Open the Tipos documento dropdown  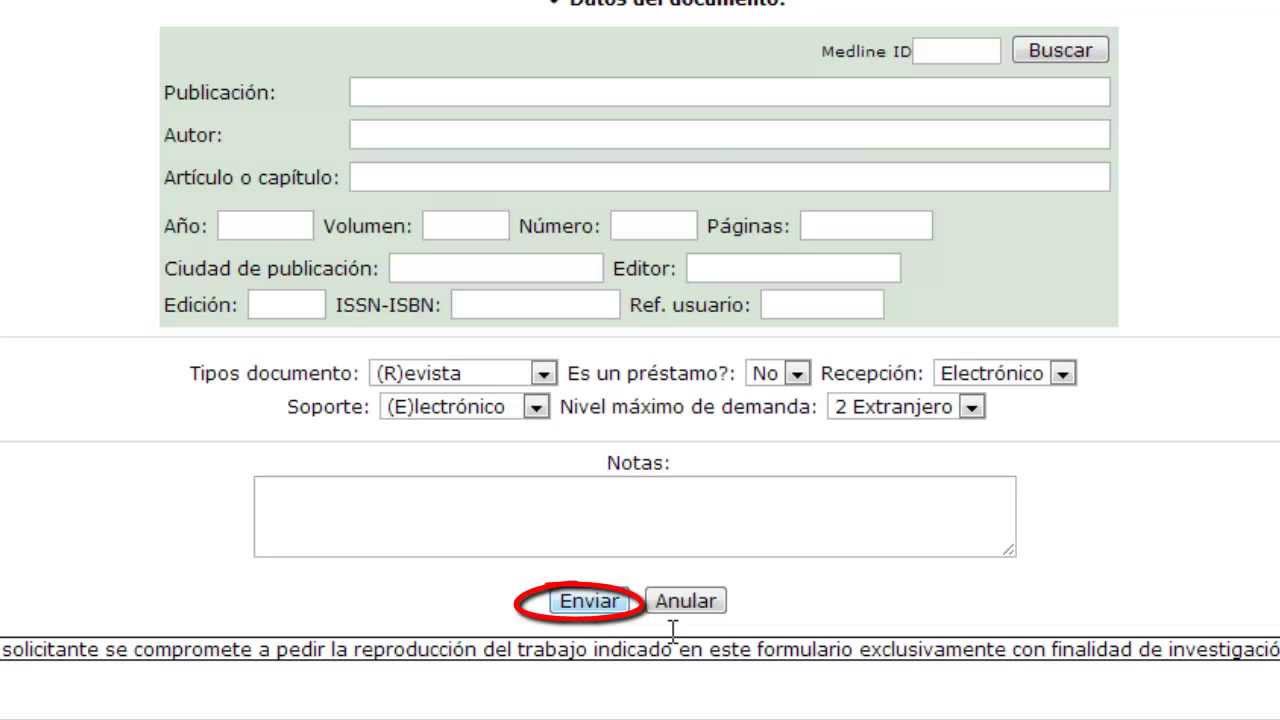pyautogui.click(x=462, y=373)
